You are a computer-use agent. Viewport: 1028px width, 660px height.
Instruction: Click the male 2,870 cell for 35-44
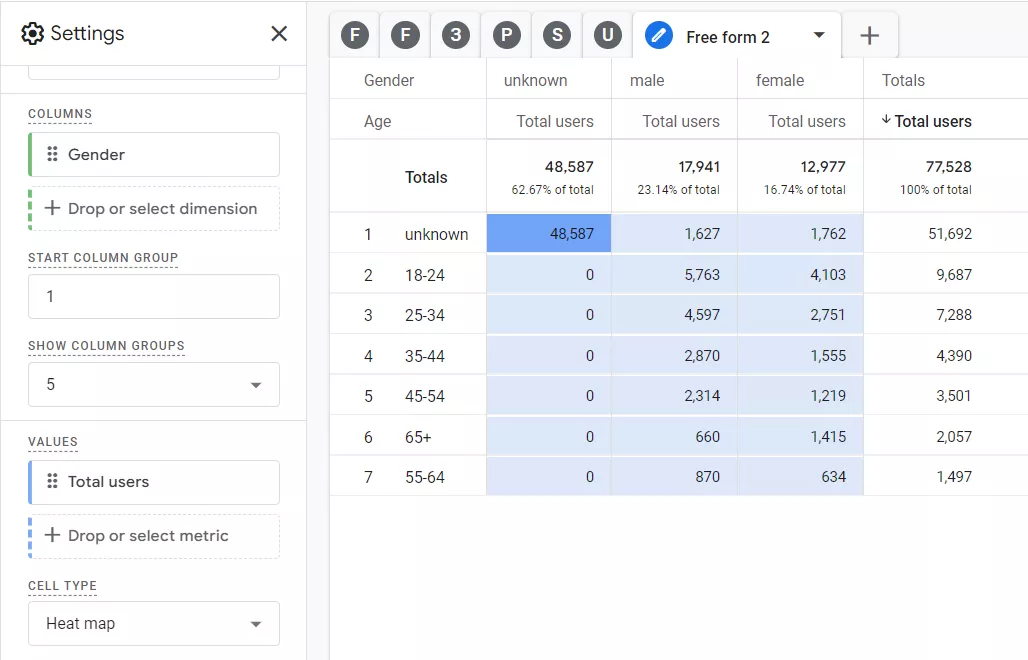click(x=674, y=356)
